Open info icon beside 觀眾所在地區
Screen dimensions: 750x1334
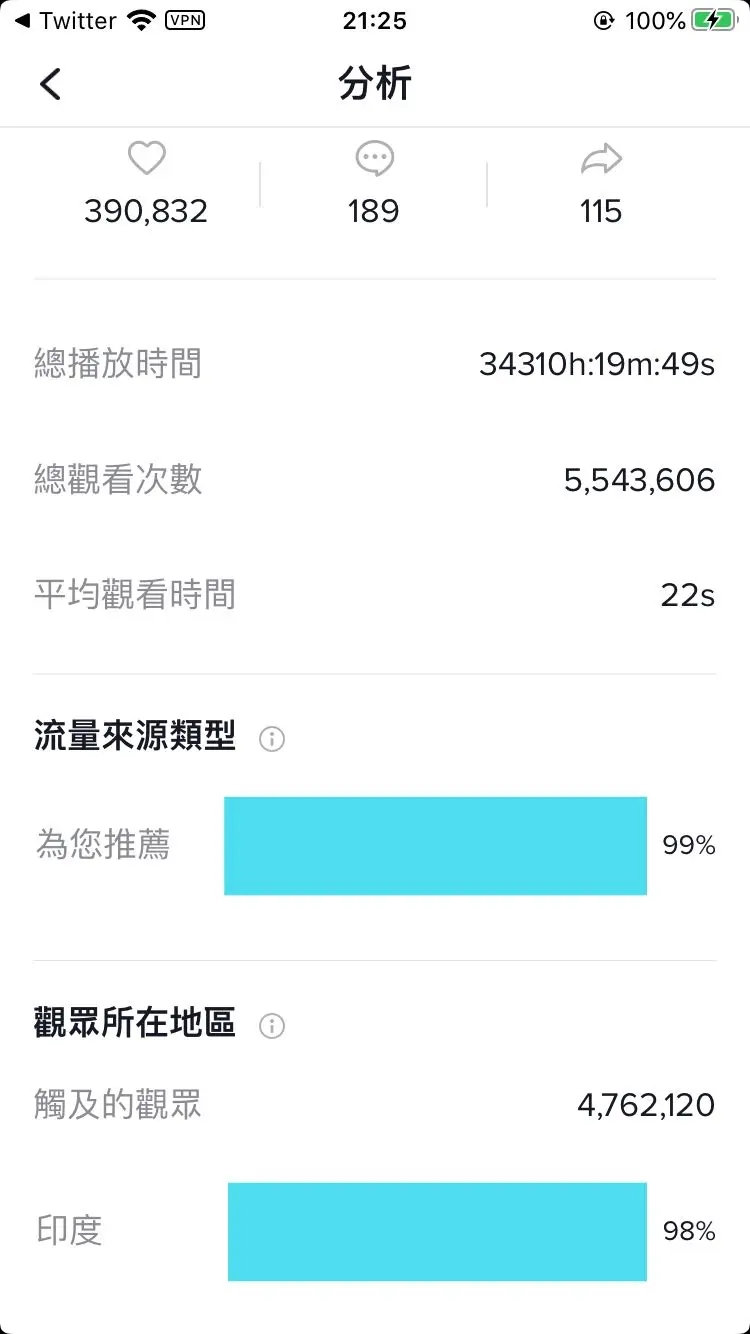pyautogui.click(x=272, y=1026)
